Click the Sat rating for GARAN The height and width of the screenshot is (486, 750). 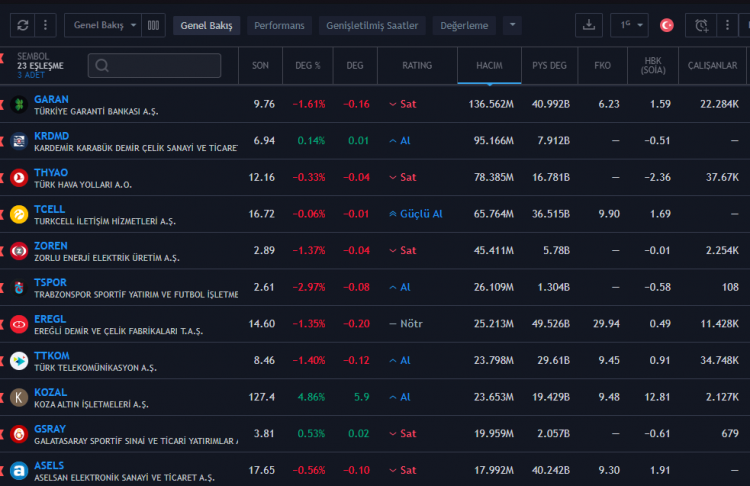click(x=402, y=104)
